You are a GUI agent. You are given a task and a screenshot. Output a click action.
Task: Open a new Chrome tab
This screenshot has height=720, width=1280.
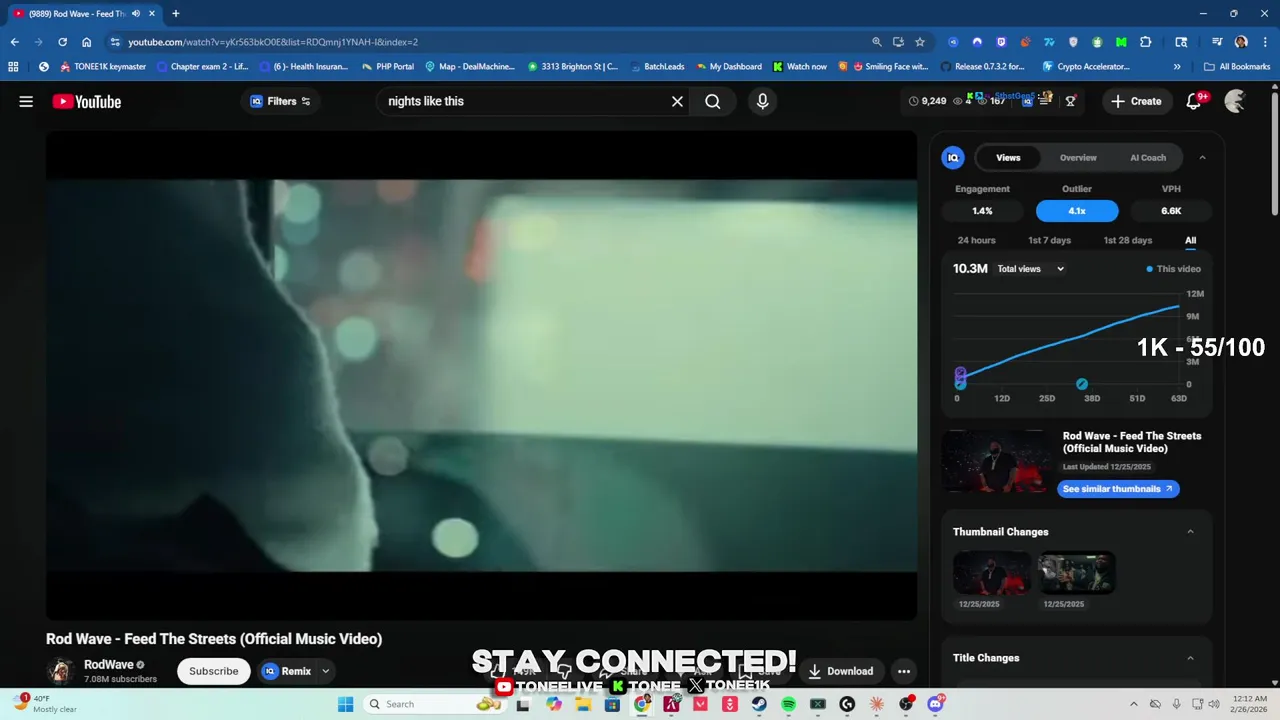175,14
